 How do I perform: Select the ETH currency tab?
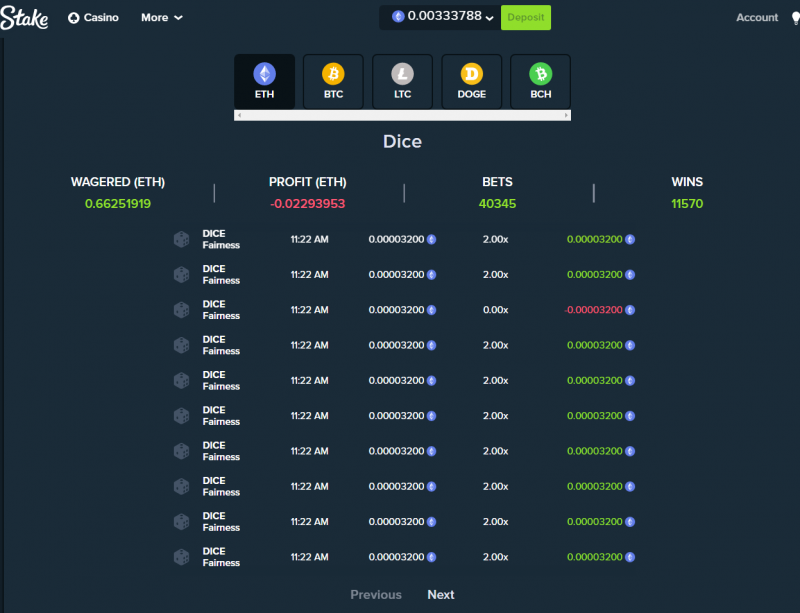pyautogui.click(x=264, y=82)
